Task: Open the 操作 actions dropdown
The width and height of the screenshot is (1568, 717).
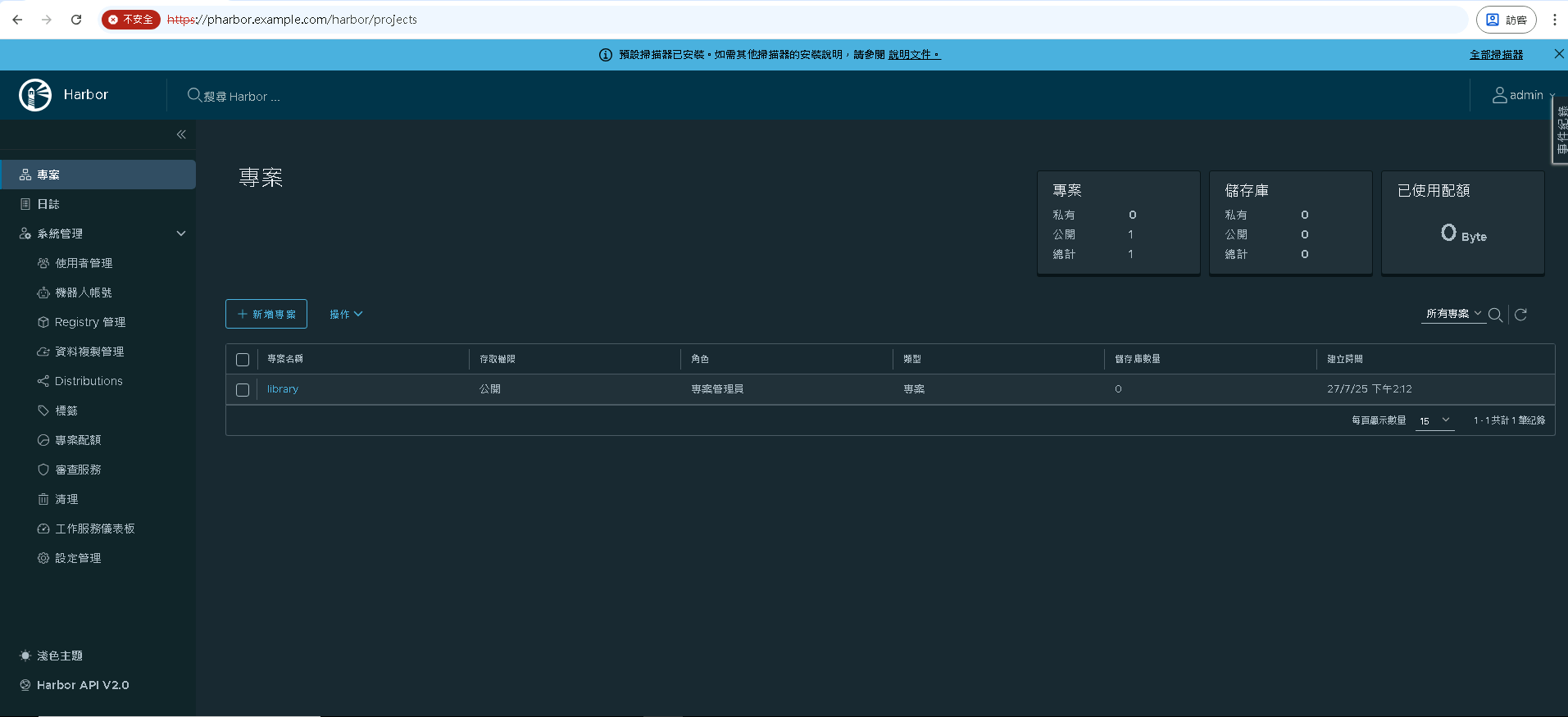Action: (346, 314)
